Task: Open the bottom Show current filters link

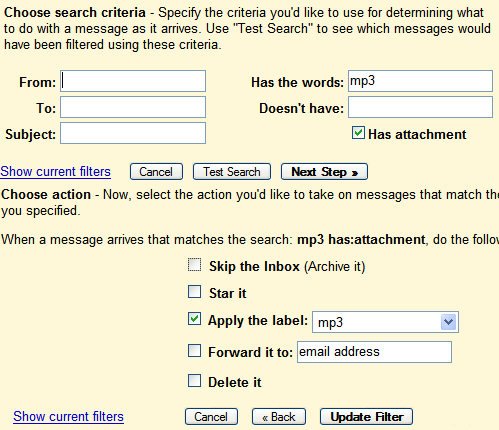Action: click(68, 417)
